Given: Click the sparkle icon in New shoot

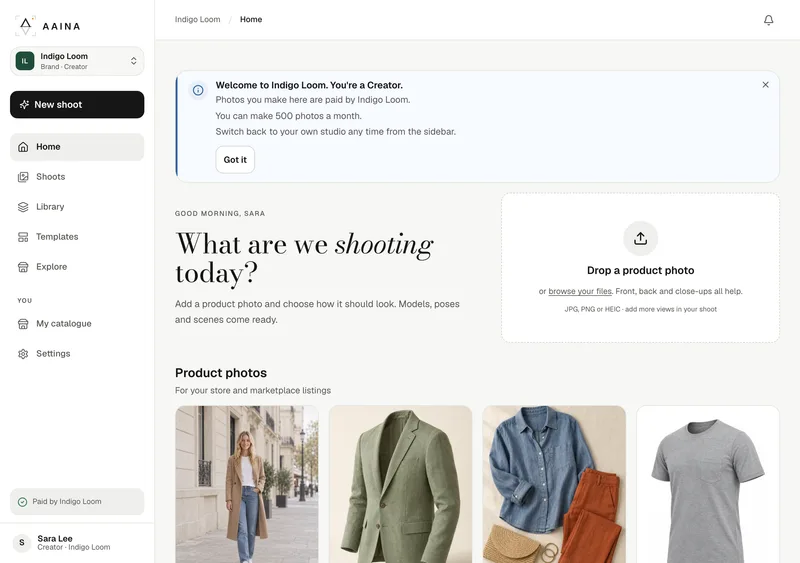Looking at the screenshot, I should coord(24,105).
